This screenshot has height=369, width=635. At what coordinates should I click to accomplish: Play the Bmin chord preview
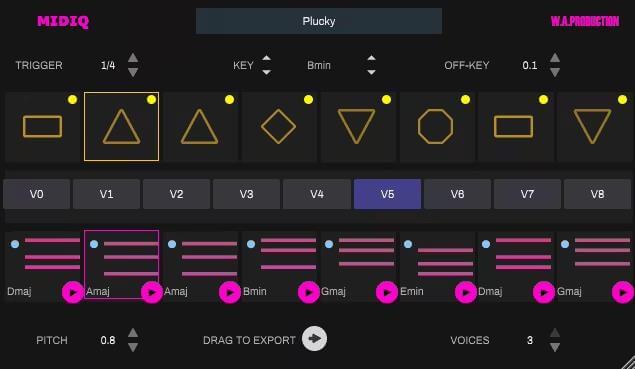click(308, 292)
